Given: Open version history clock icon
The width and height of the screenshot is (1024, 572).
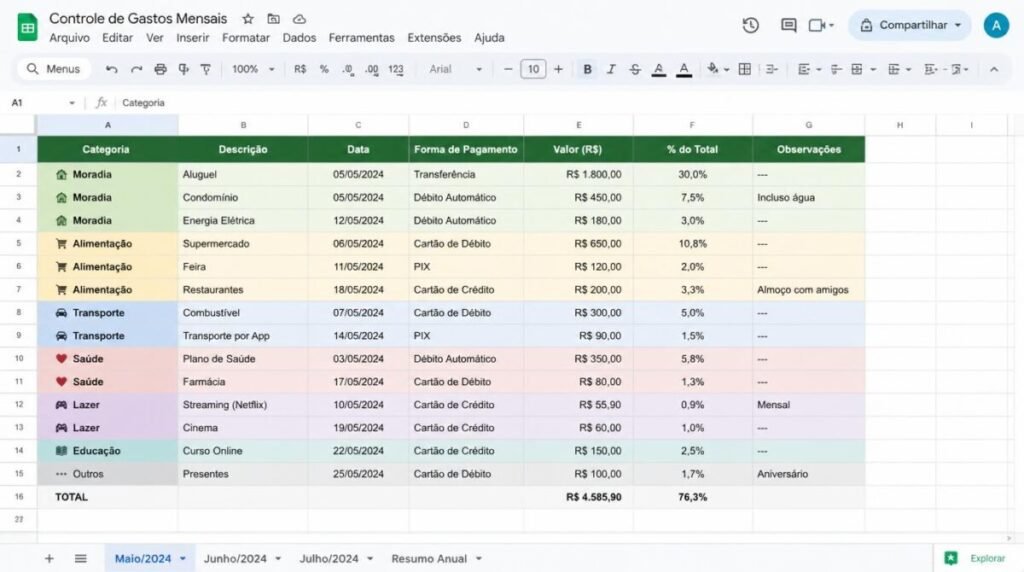Looking at the screenshot, I should coord(750,25).
